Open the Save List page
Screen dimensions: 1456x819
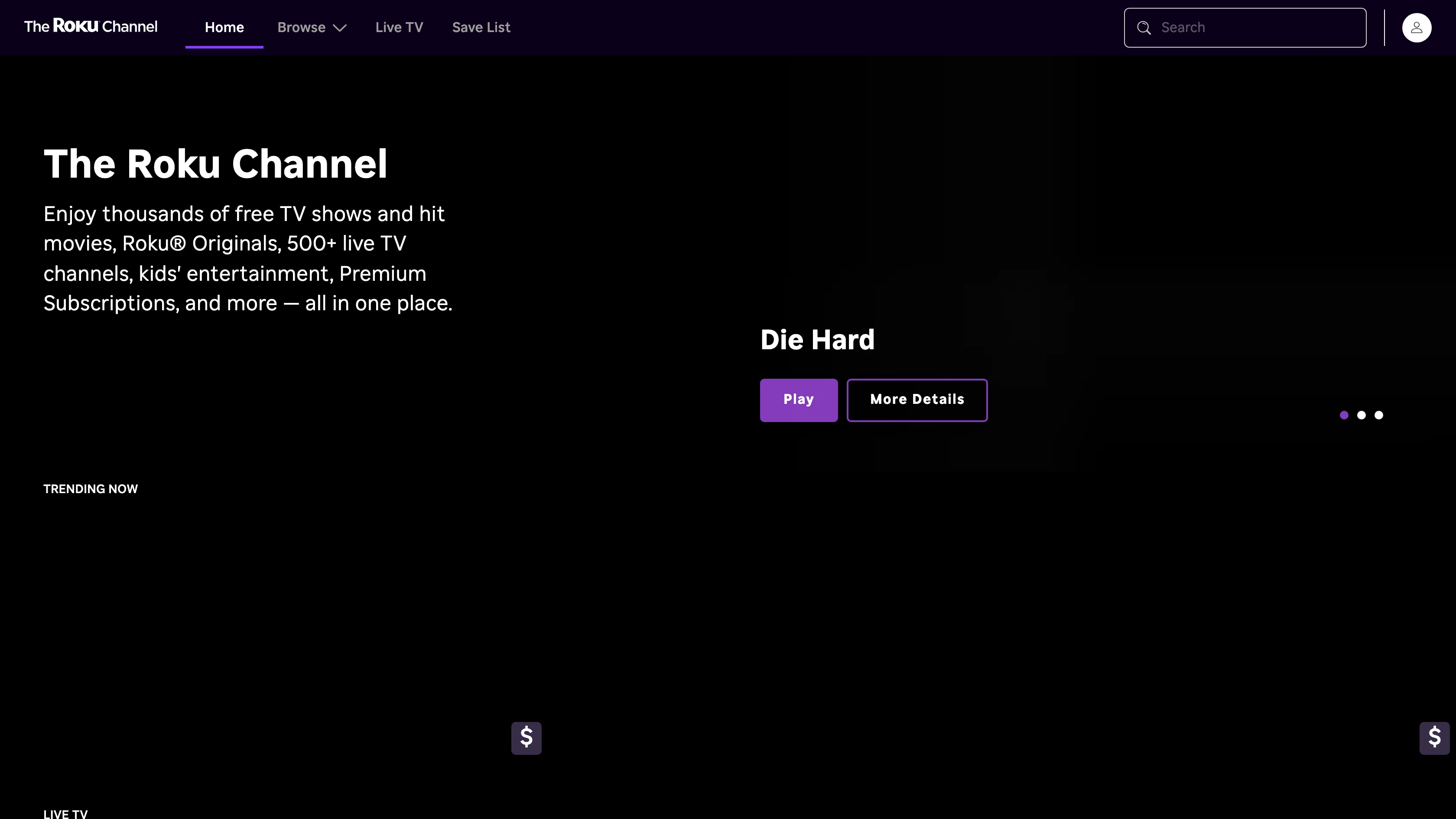click(x=481, y=28)
